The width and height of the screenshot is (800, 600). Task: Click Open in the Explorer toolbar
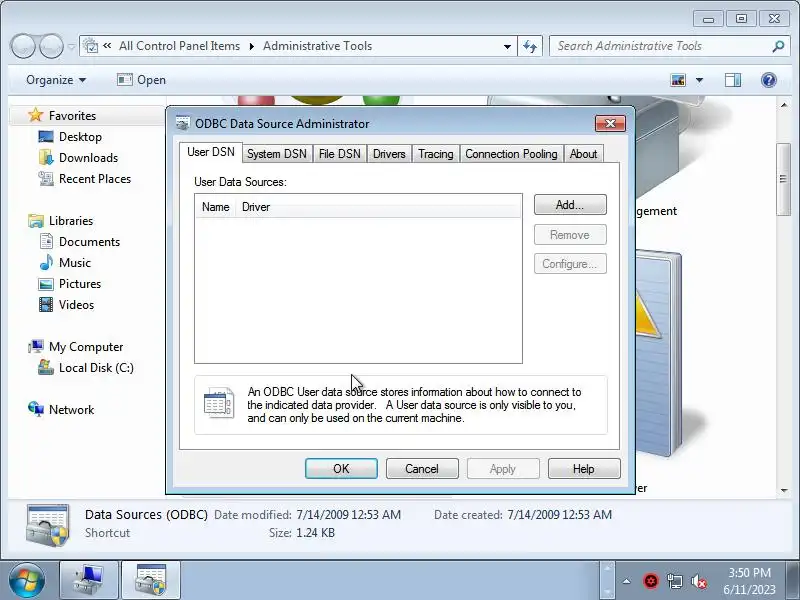coord(141,80)
